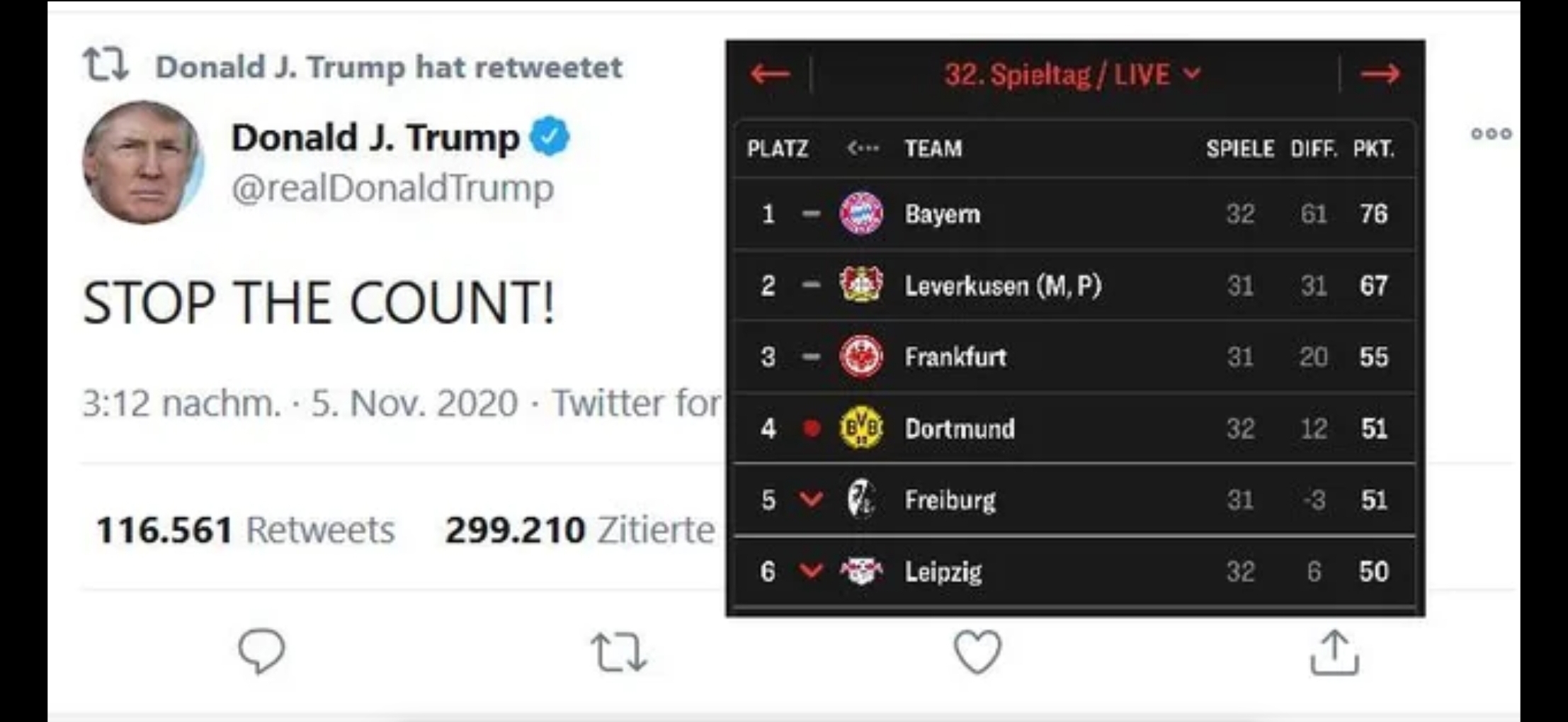Sort table by DIFF. column header

pos(1314,149)
